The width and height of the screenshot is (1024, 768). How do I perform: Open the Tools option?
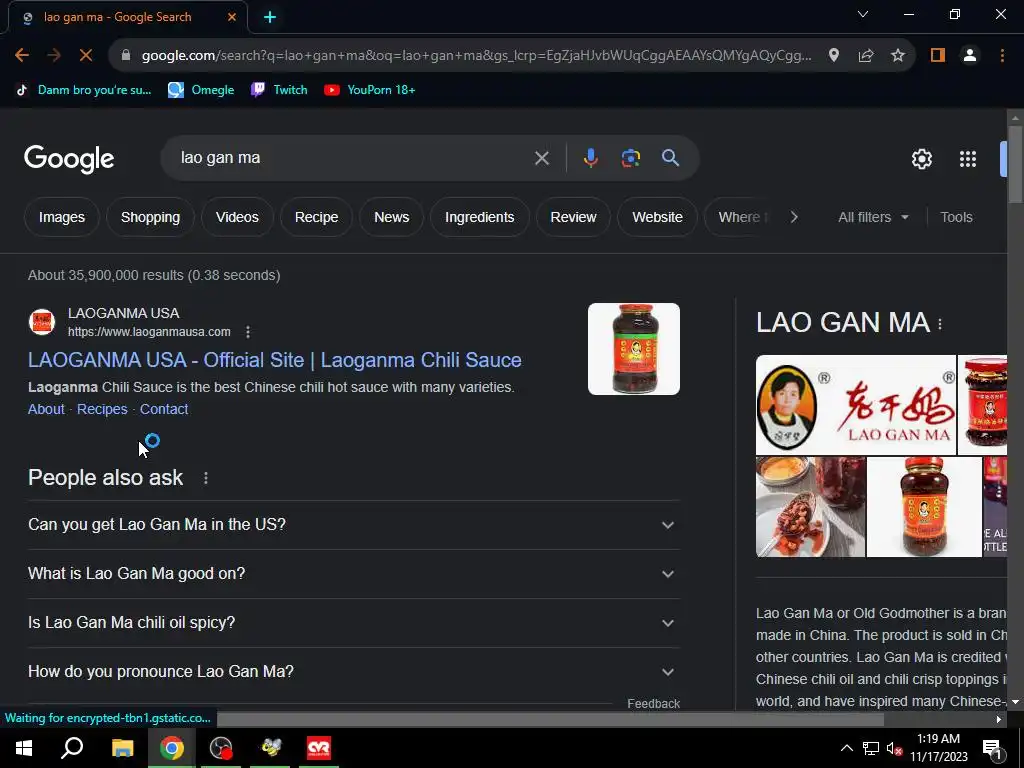pyautogui.click(x=956, y=217)
